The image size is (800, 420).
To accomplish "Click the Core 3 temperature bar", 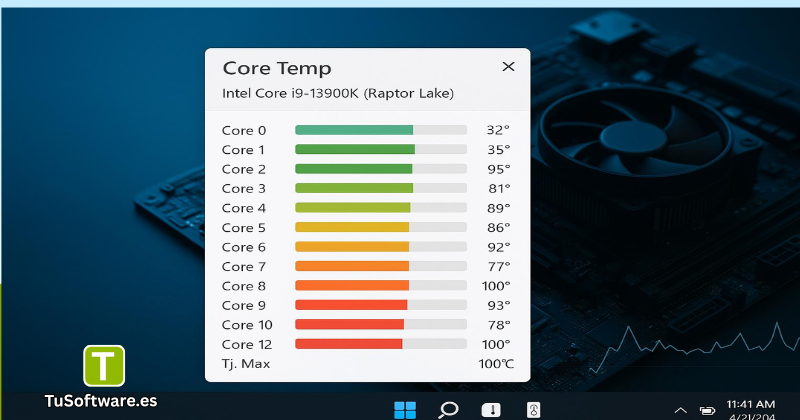I will (381, 188).
